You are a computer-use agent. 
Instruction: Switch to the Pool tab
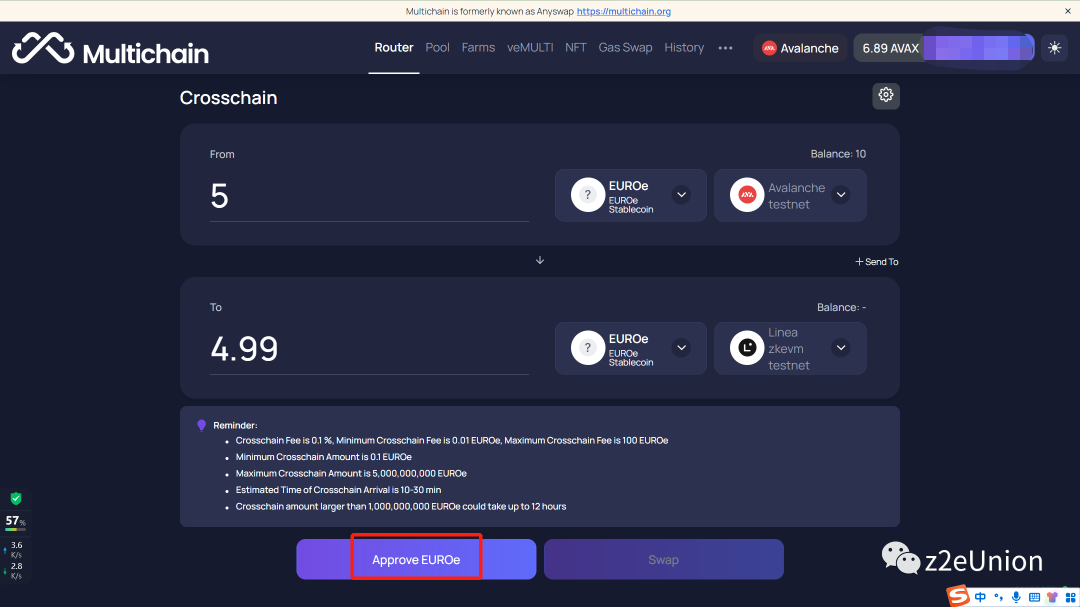[437, 48]
